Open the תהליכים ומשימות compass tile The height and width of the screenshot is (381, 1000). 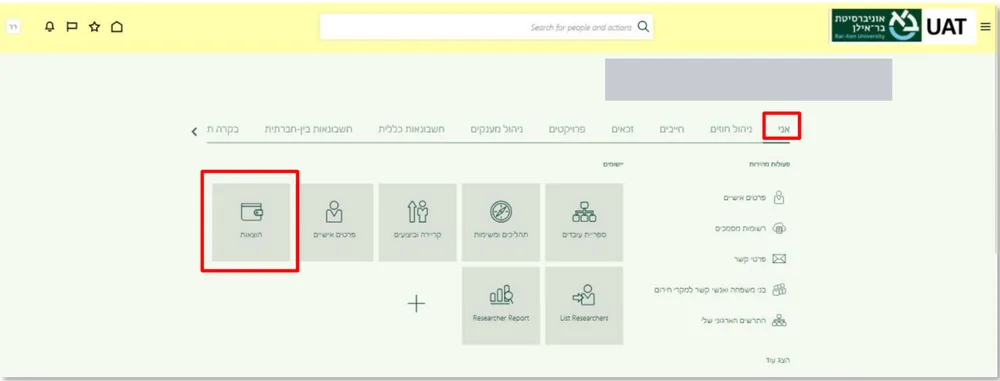point(501,222)
